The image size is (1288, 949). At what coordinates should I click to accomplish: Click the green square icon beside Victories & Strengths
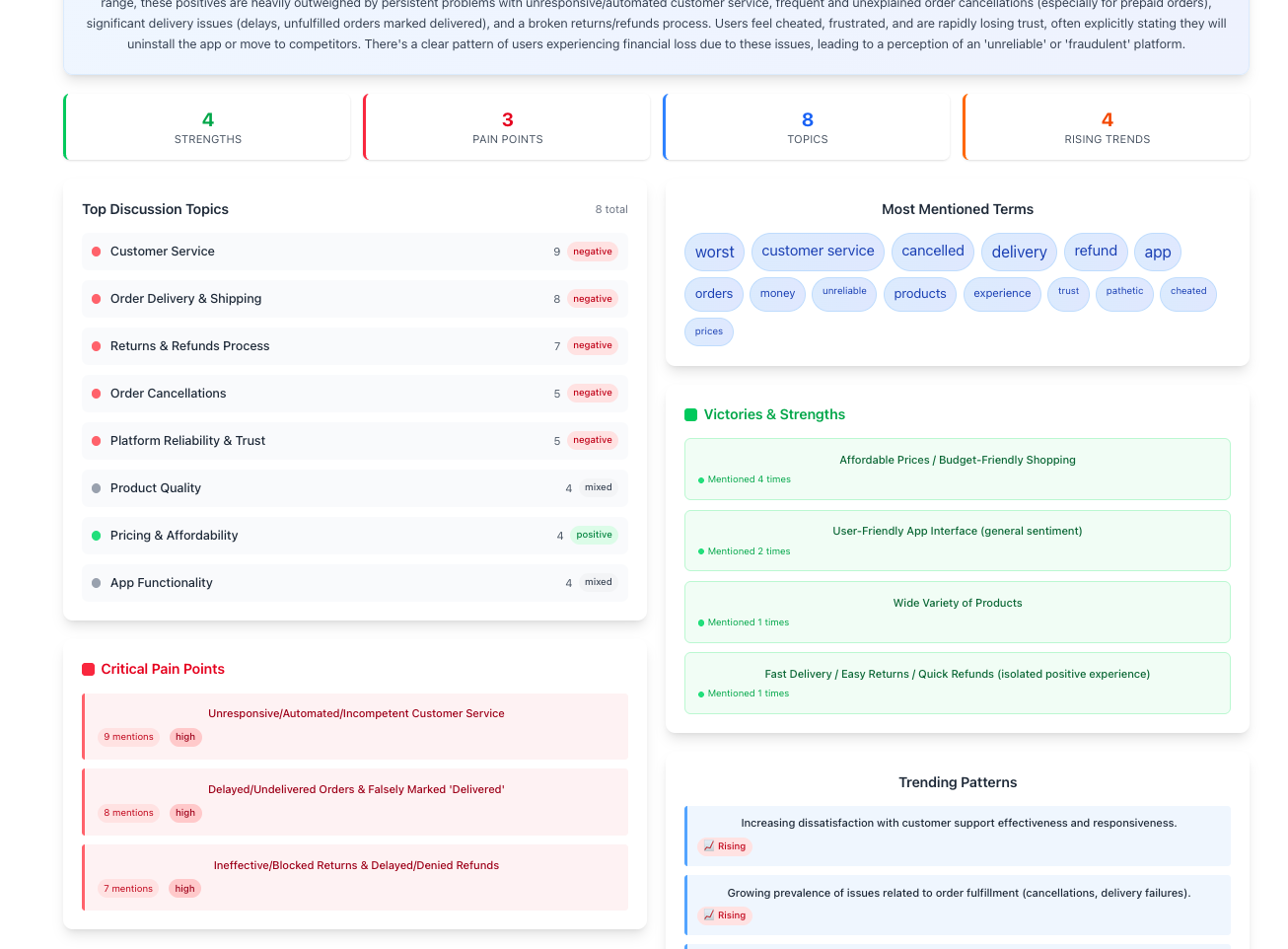[x=690, y=415]
